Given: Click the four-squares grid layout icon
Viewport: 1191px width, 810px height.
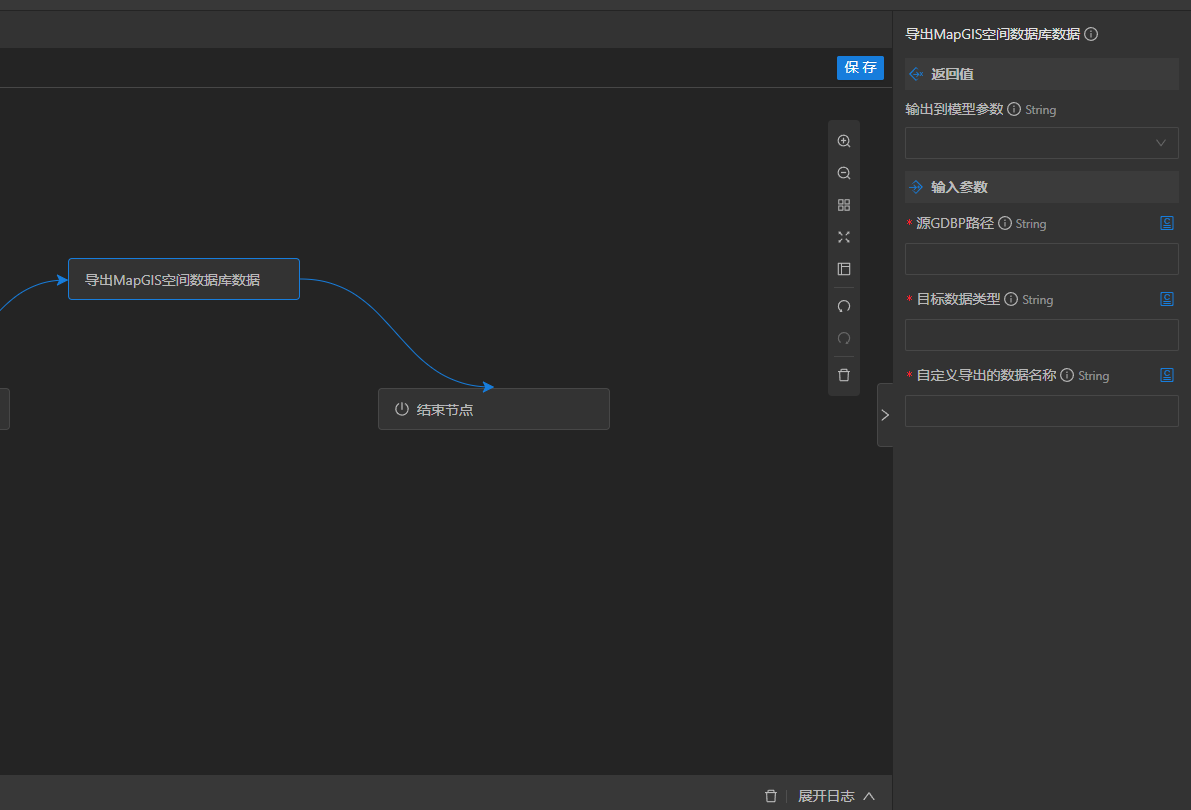Looking at the screenshot, I should pyautogui.click(x=844, y=205).
